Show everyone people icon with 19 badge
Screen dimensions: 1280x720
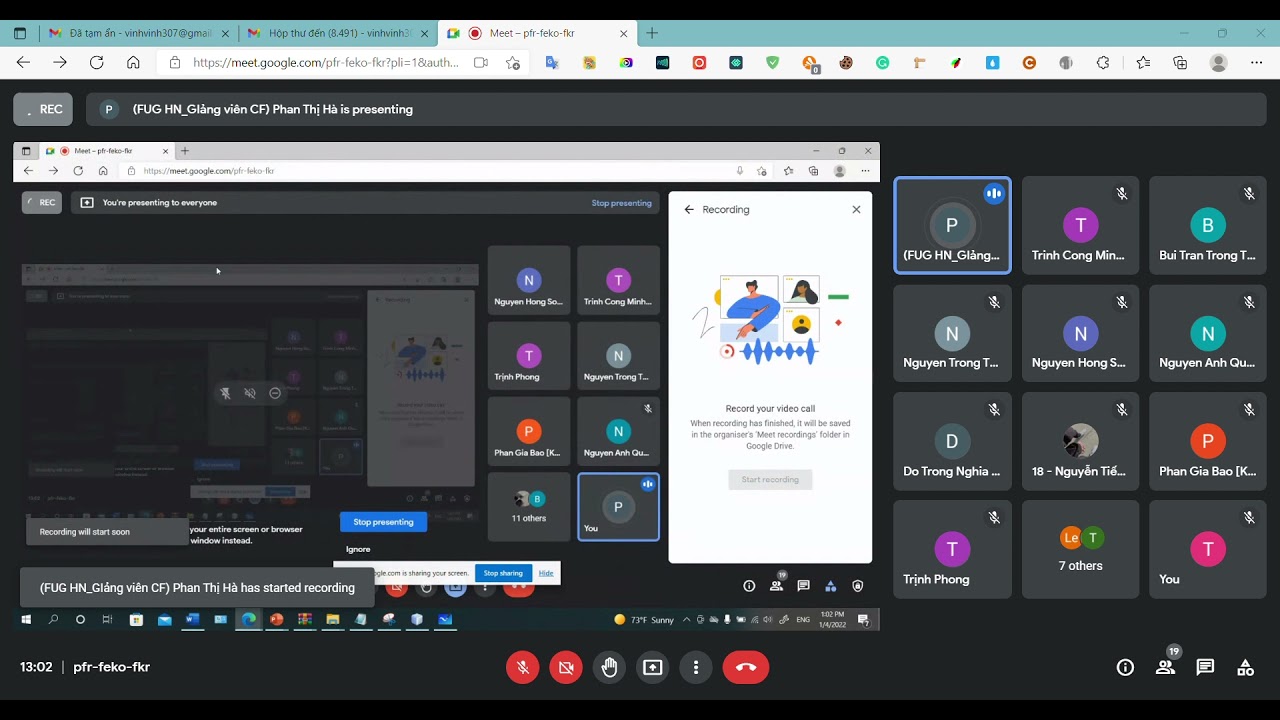click(1165, 667)
